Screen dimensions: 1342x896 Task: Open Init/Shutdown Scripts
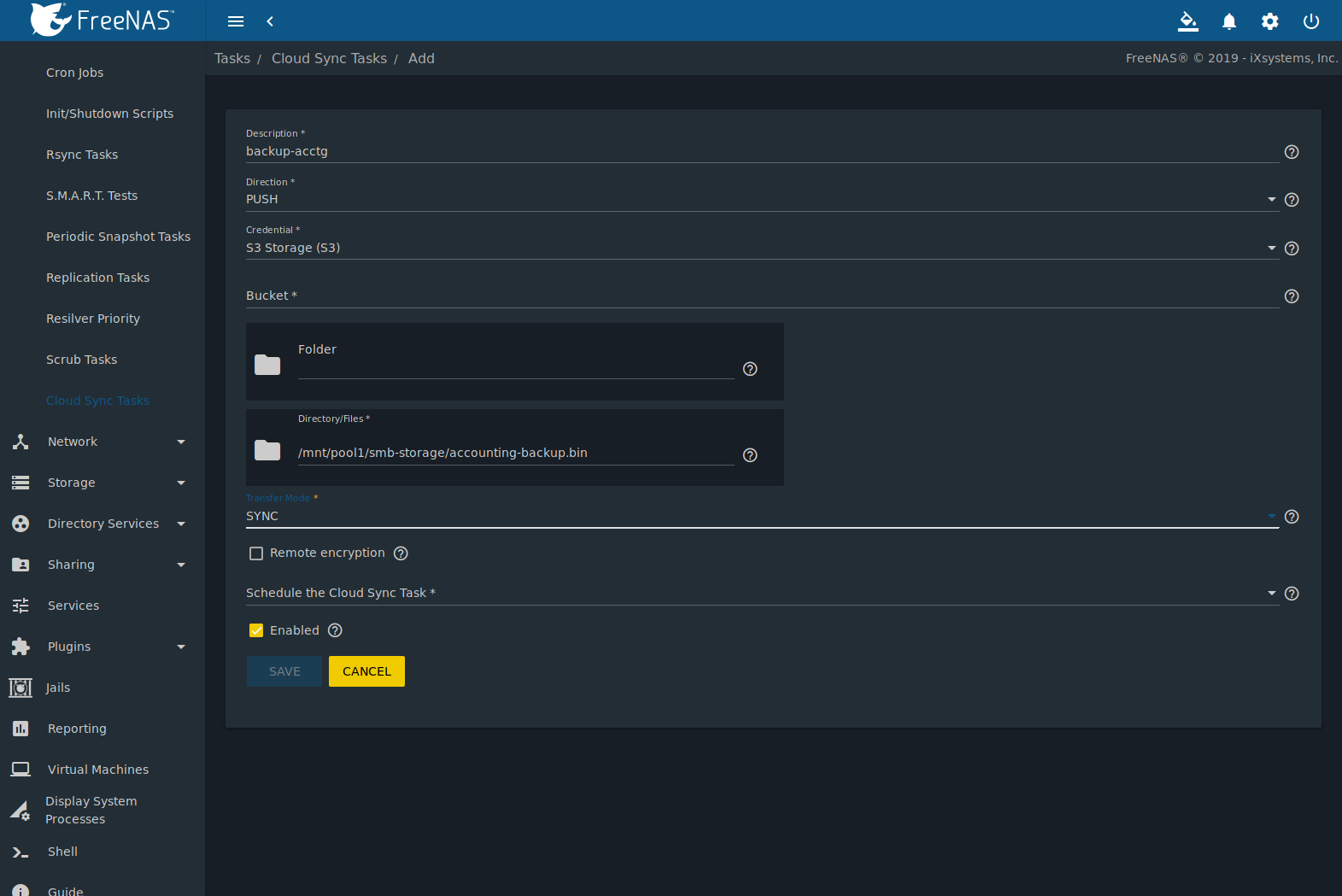pyautogui.click(x=109, y=114)
